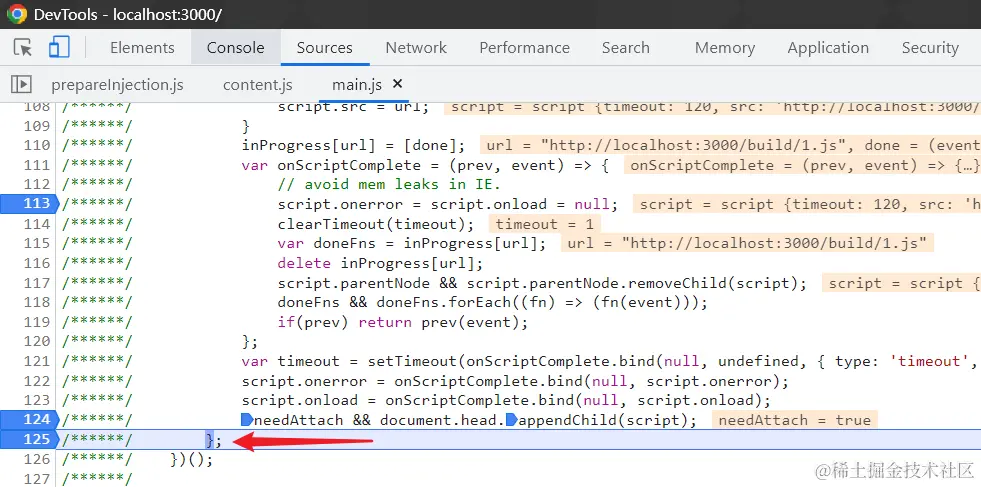Screen dimensions: 981x487
Task: Click line number 127 in gutter
Action: pos(36,479)
